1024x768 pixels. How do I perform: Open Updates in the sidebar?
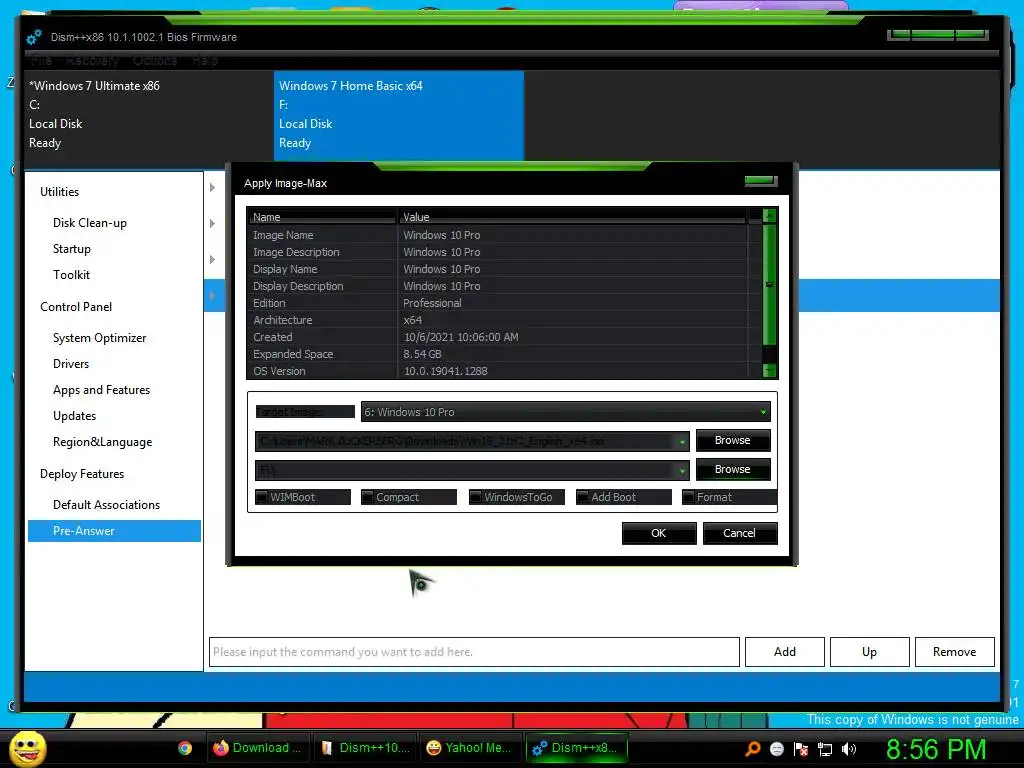click(74, 416)
